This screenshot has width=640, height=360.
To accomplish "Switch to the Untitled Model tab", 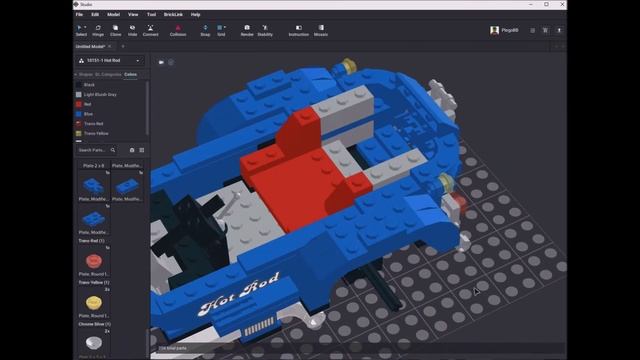I will tap(90, 47).
